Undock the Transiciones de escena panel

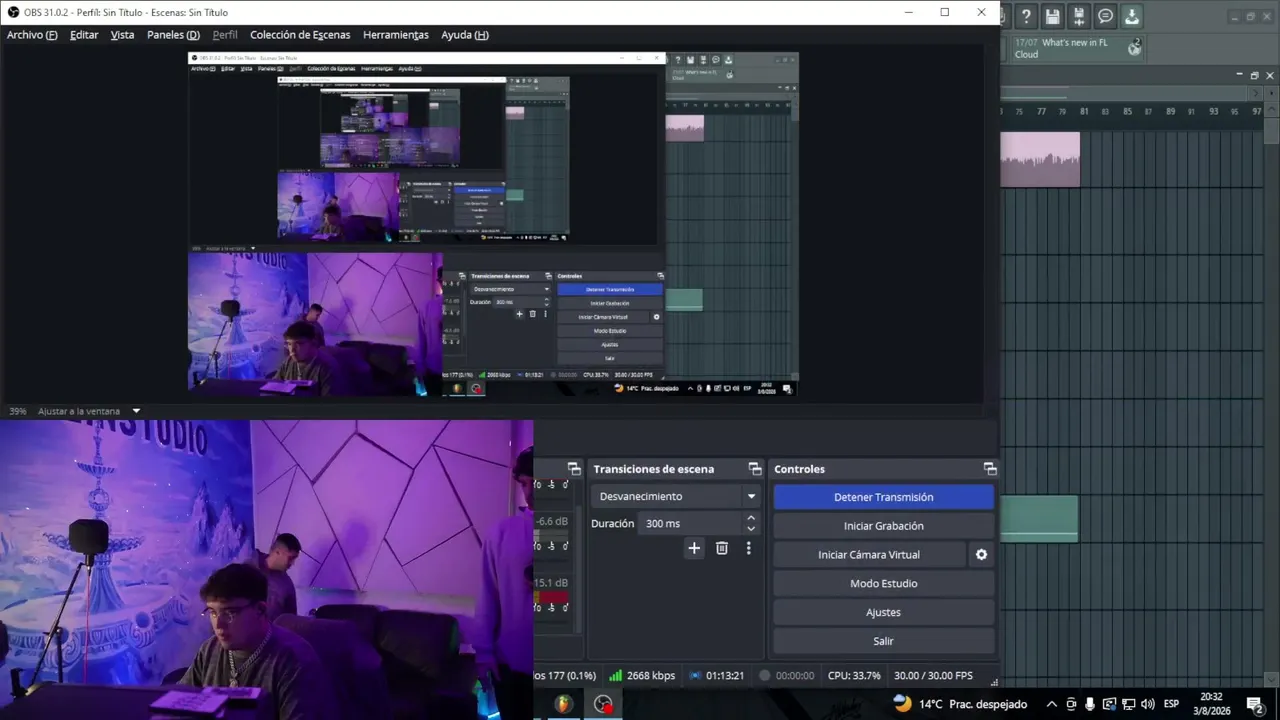click(x=755, y=469)
